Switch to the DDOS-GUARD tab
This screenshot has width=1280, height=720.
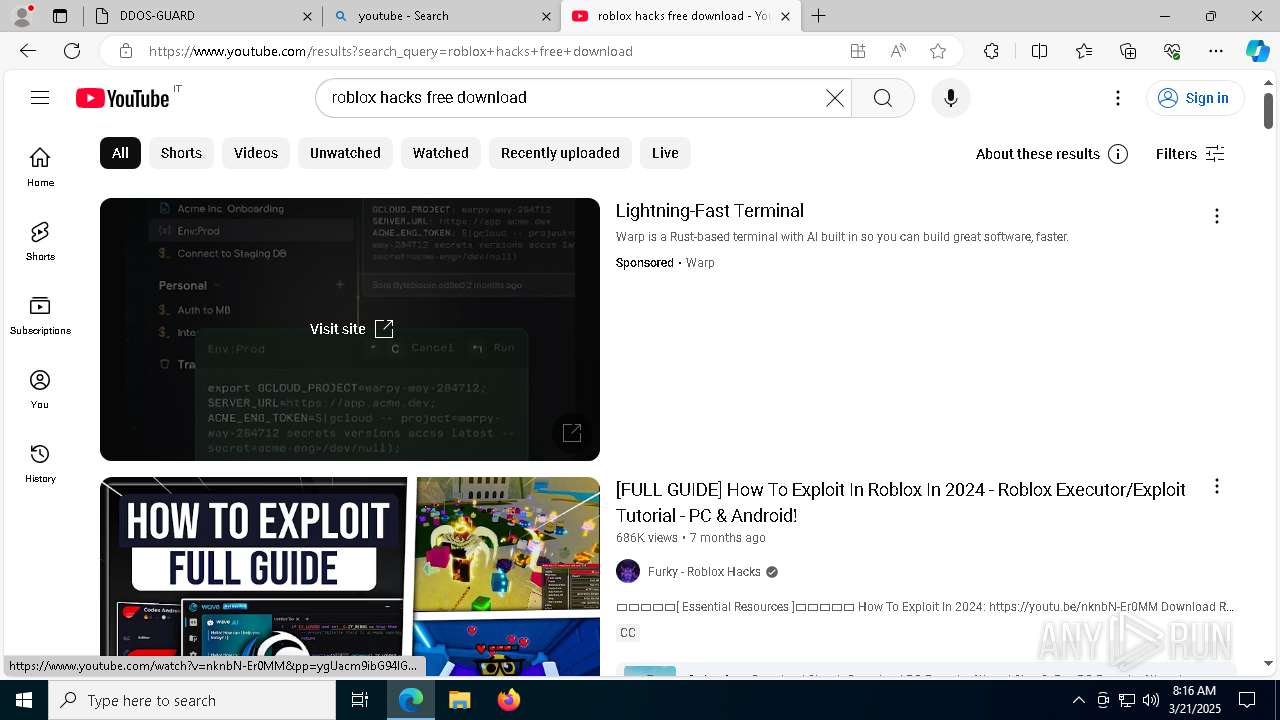(200, 16)
